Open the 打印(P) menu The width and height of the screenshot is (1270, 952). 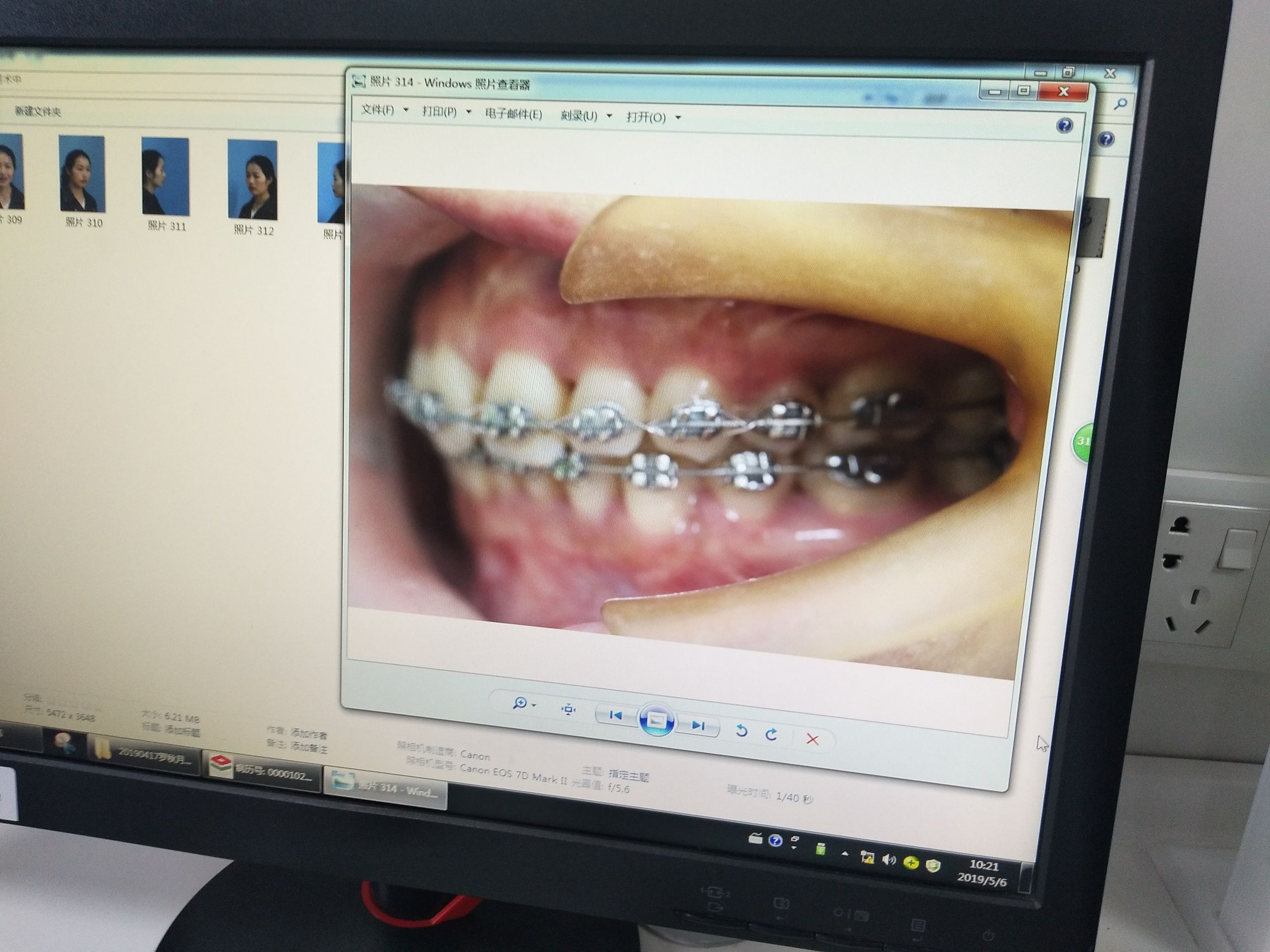439,111
